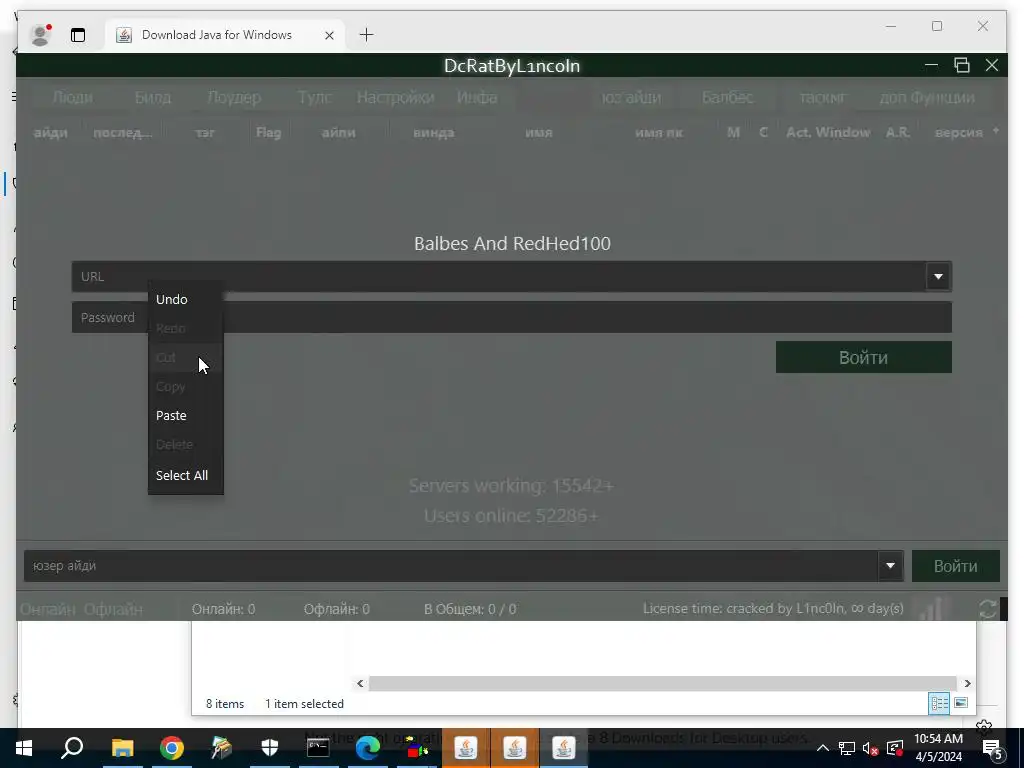Viewport: 1024px width, 768px height.
Task: Minimize the DcRatByL1ncoln window
Action: pyautogui.click(x=931, y=65)
